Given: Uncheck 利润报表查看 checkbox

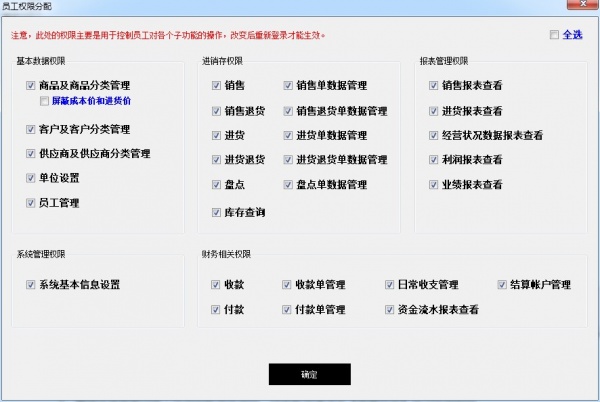Looking at the screenshot, I should click(433, 159).
